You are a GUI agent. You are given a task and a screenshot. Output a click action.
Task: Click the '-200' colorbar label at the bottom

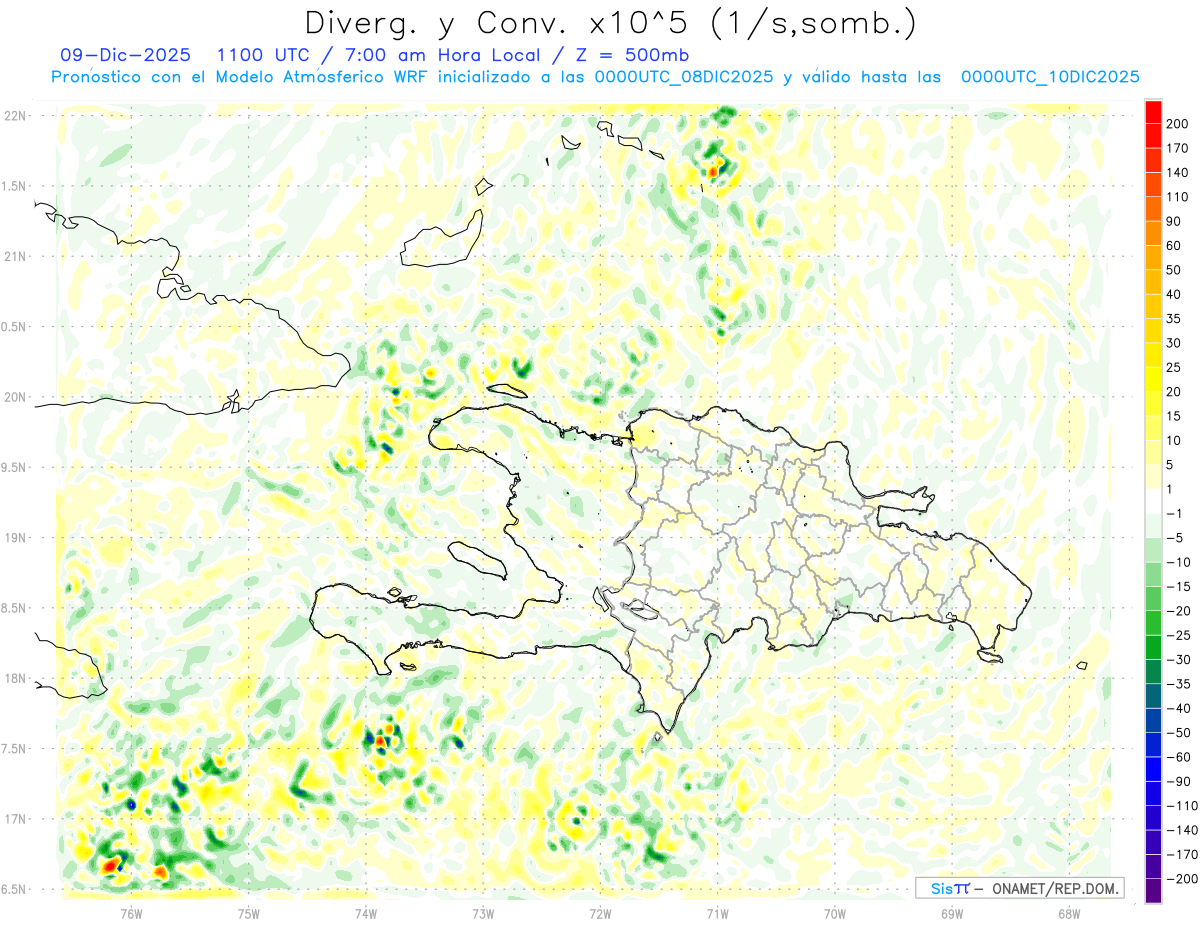[1180, 878]
